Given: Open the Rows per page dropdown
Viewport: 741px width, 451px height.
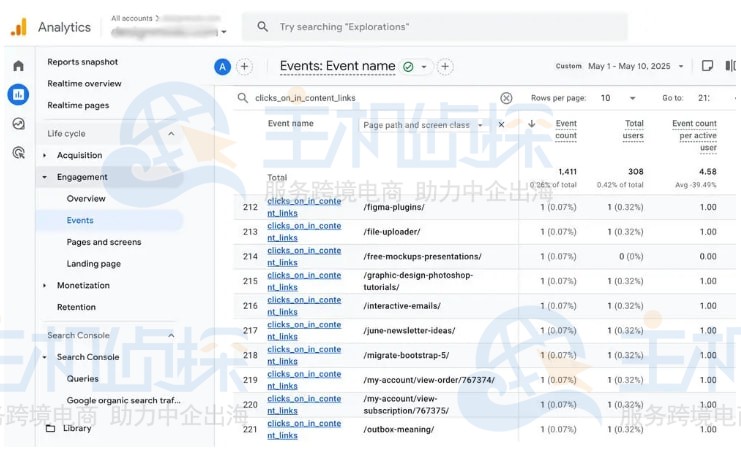Looking at the screenshot, I should coord(617,98).
